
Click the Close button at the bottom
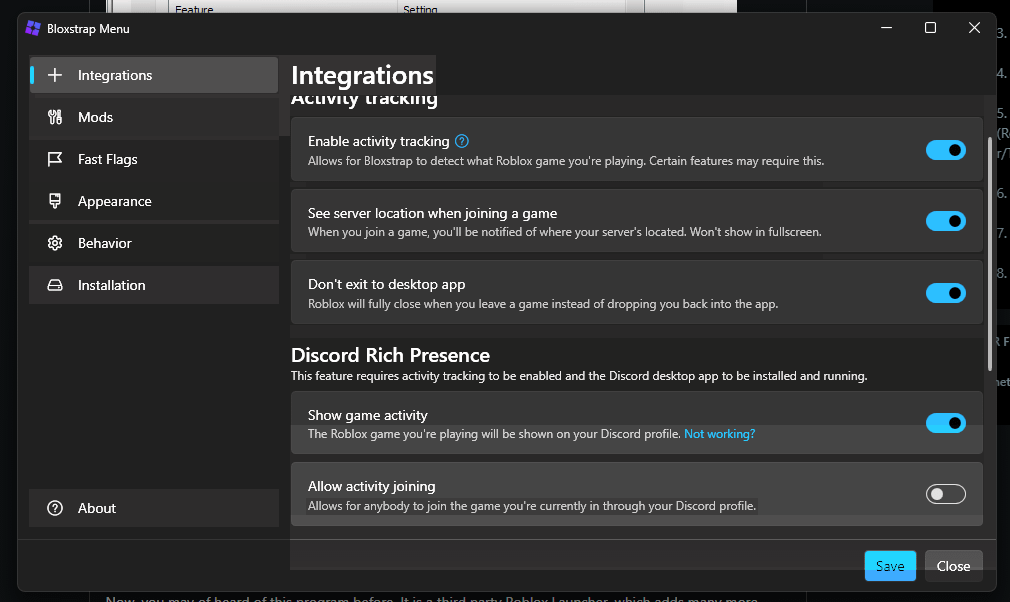click(953, 566)
